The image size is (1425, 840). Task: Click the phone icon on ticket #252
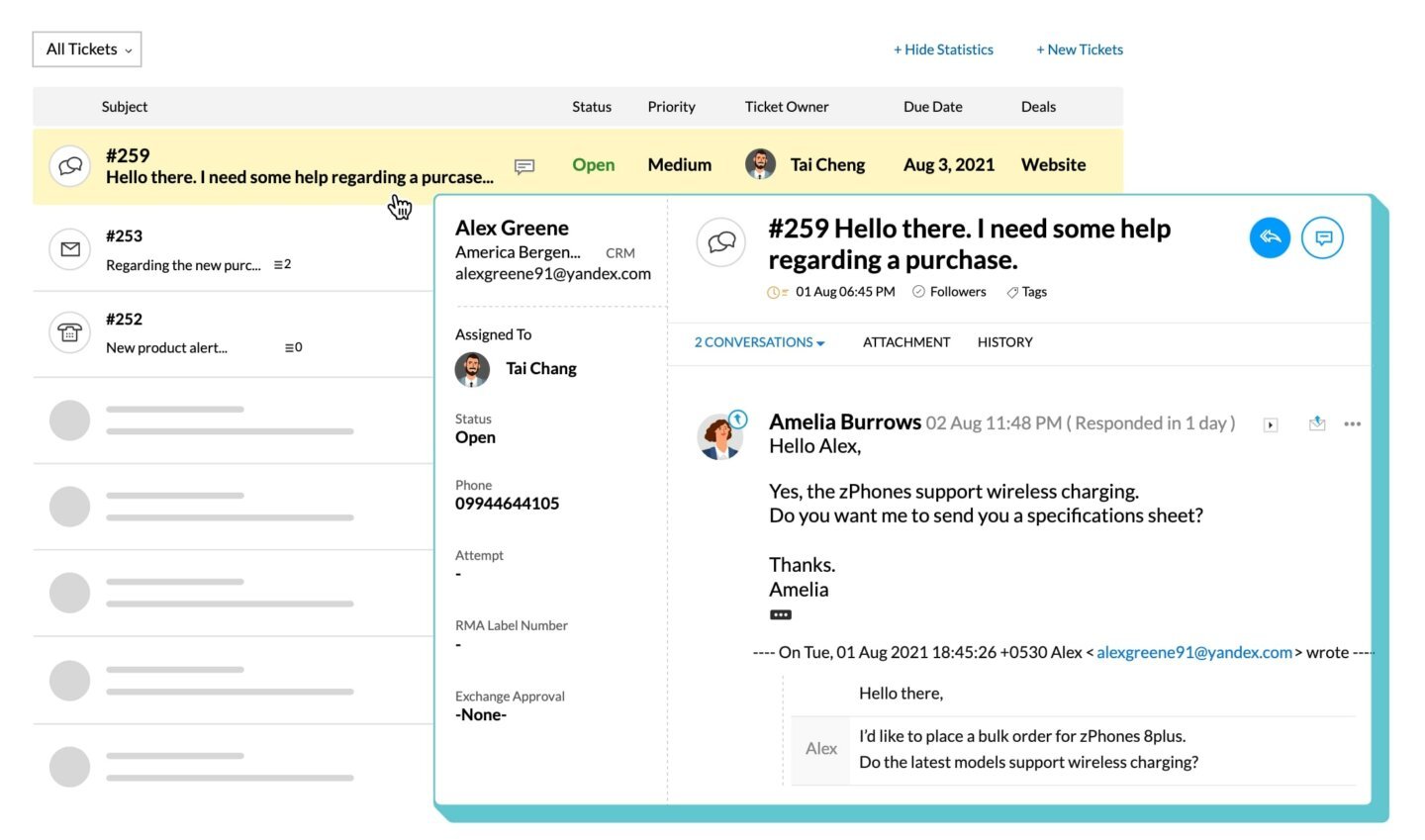click(69, 332)
